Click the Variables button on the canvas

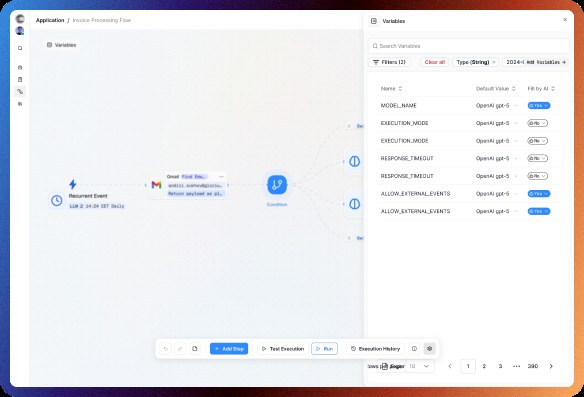pos(61,45)
